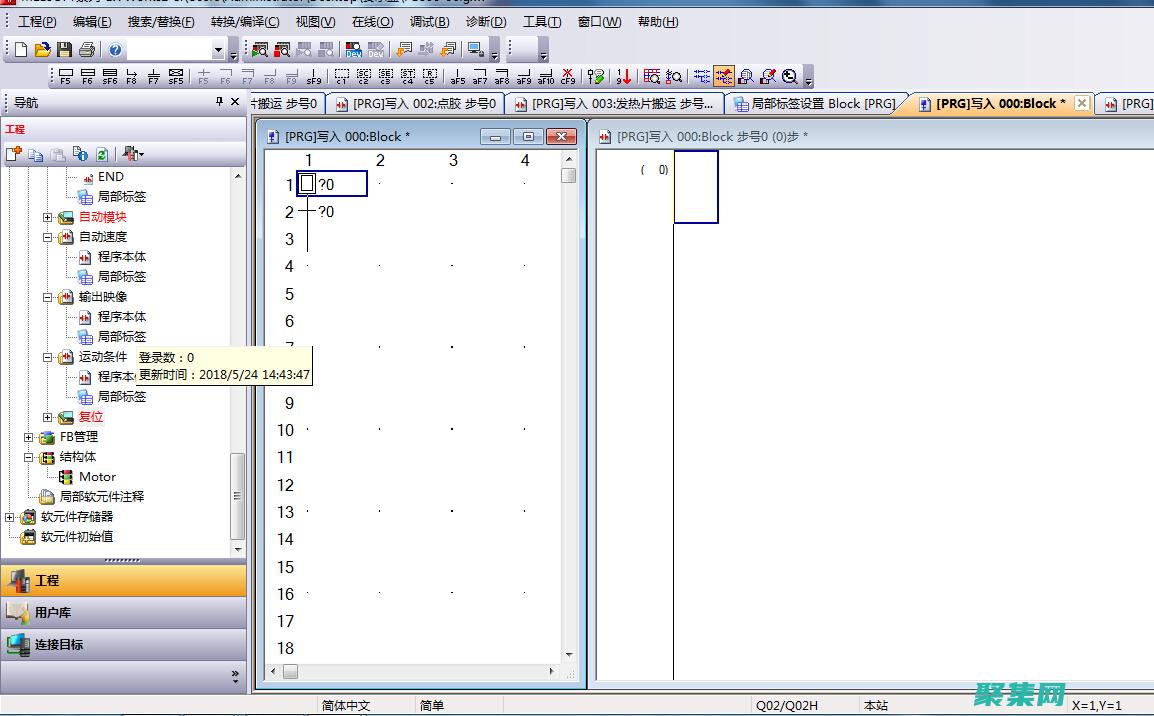Image resolution: width=1154 pixels, height=716 pixels.
Task: Expand the FB管理 tree node
Action: 29,437
